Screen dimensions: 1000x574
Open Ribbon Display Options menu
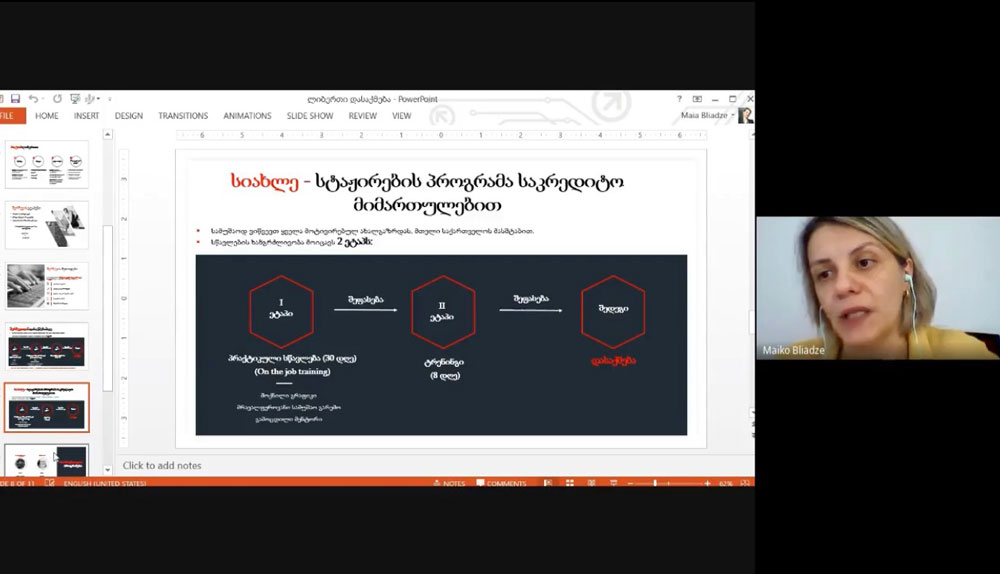tap(696, 99)
